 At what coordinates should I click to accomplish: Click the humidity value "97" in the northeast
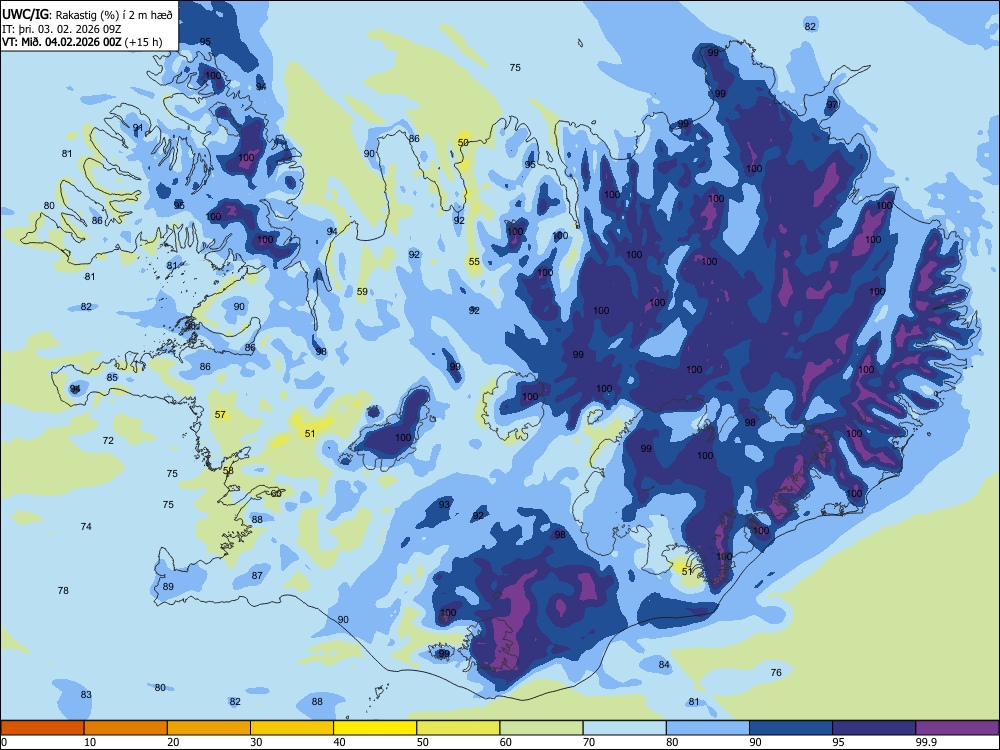click(832, 104)
